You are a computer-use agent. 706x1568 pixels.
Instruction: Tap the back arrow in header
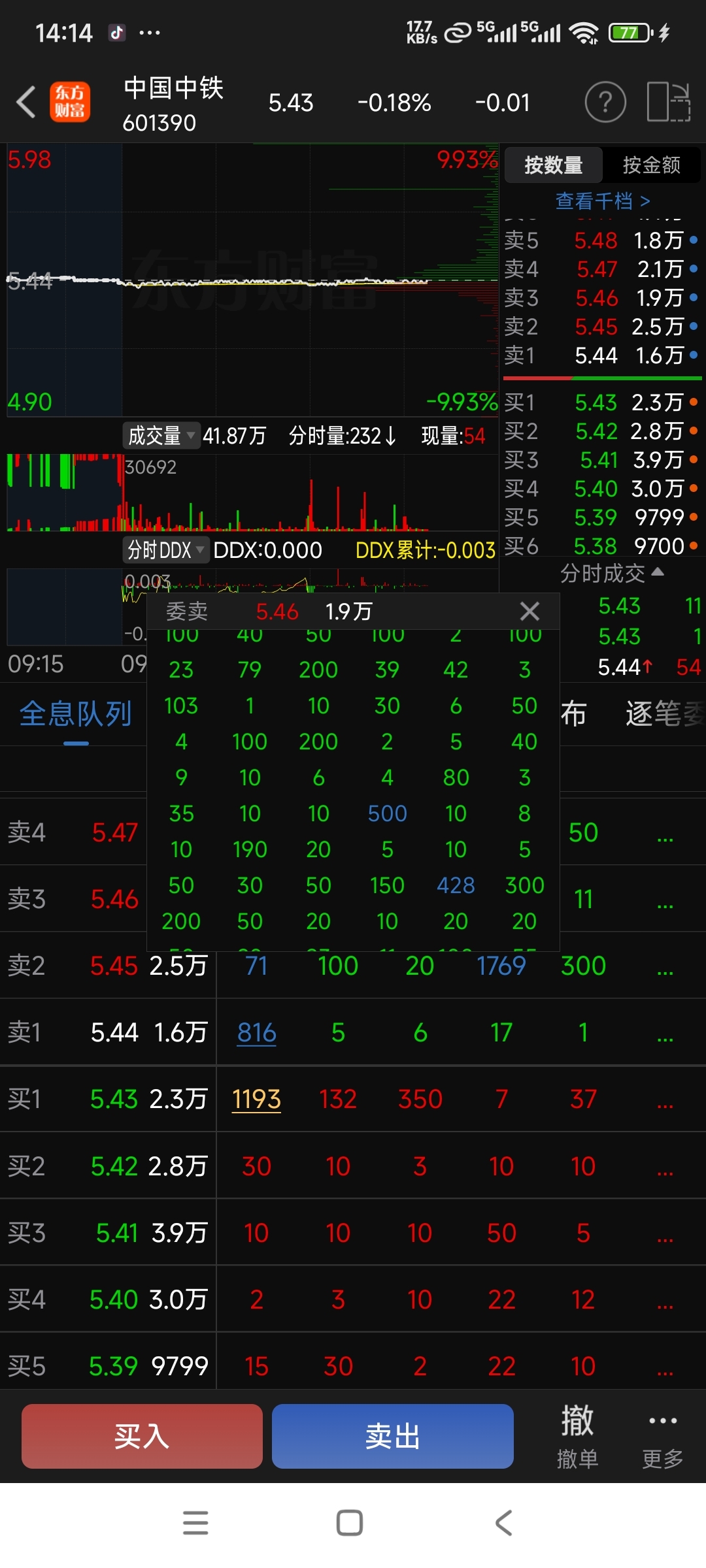tap(25, 103)
